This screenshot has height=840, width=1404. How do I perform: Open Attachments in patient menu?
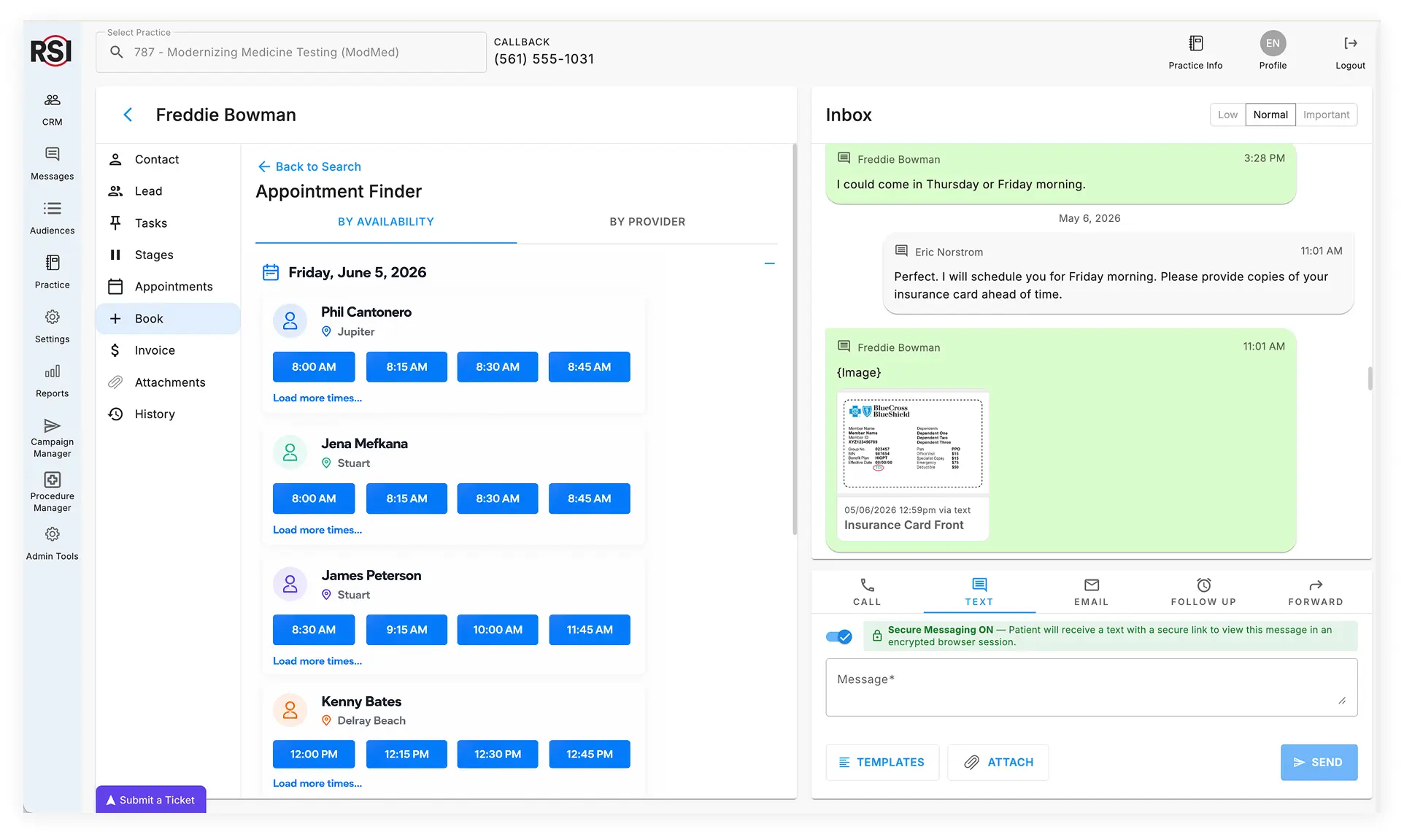point(168,382)
